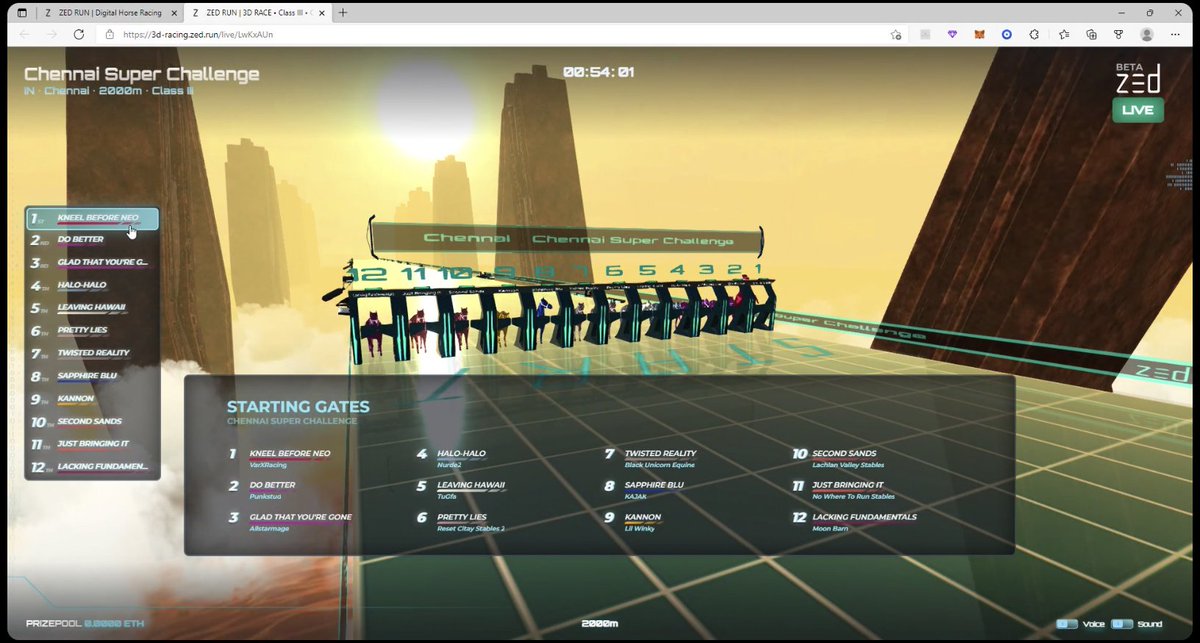Viewport: 1200px width, 643px height.
Task: Open the Favorites list icon
Action: [x=1064, y=34]
